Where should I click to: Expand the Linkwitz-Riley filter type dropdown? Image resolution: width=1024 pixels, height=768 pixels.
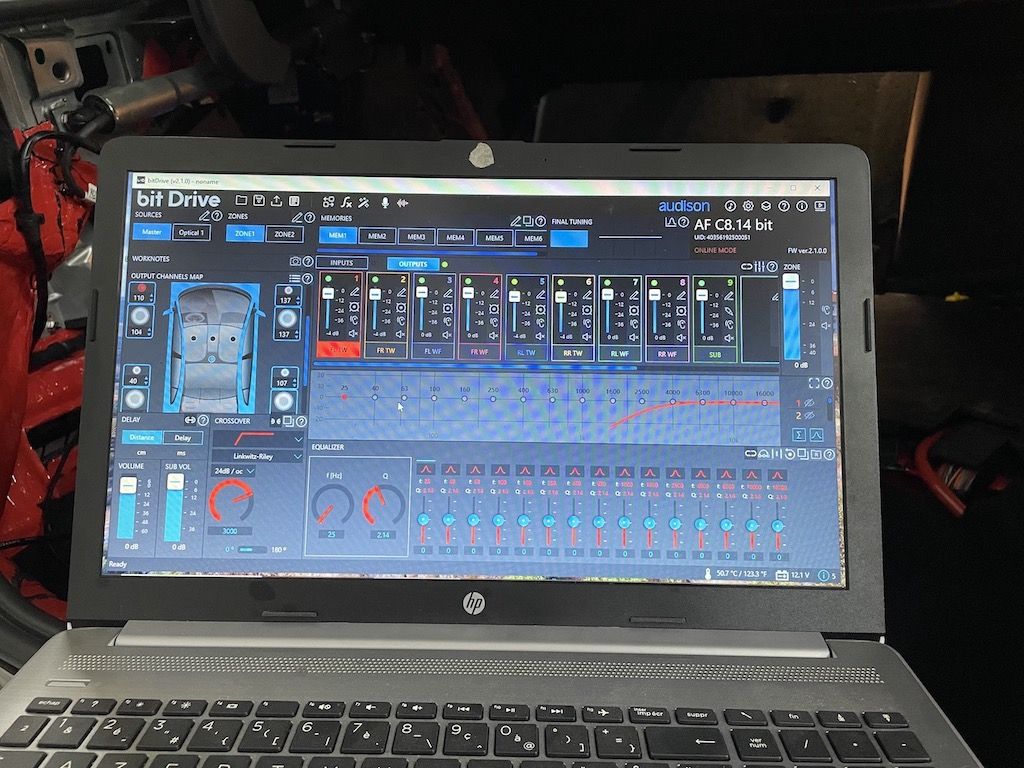click(257, 456)
